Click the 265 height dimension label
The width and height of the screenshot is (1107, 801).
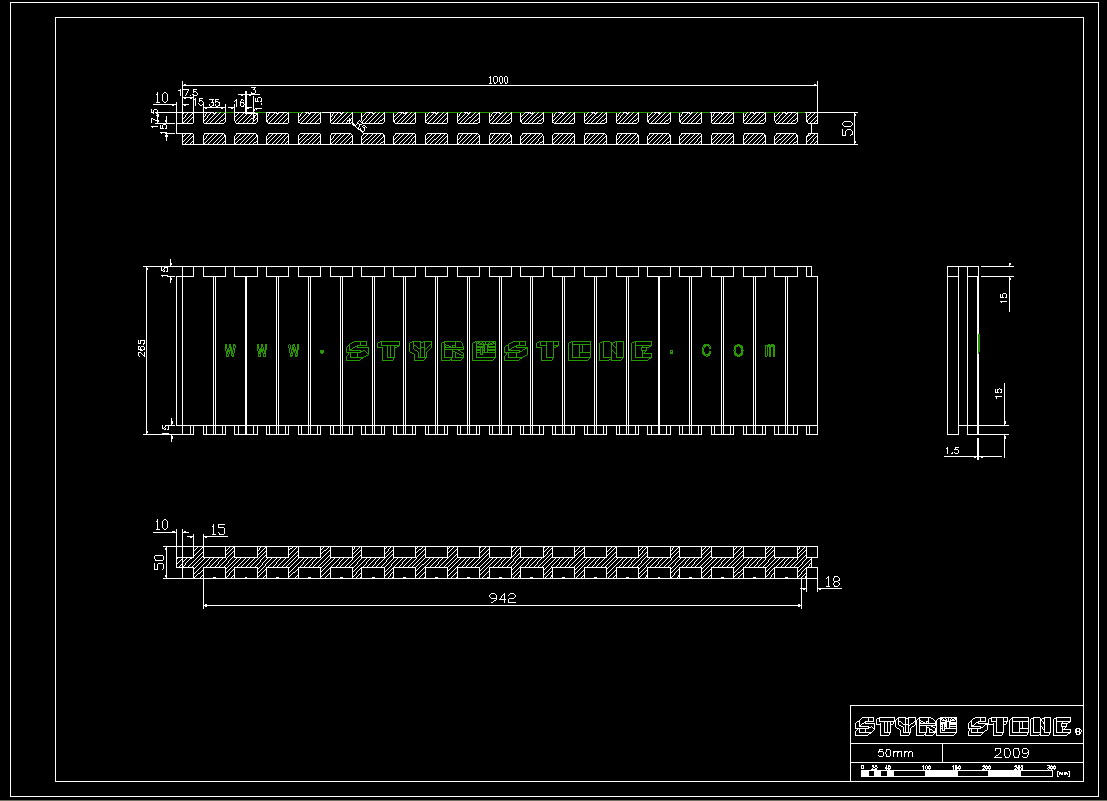[x=142, y=348]
